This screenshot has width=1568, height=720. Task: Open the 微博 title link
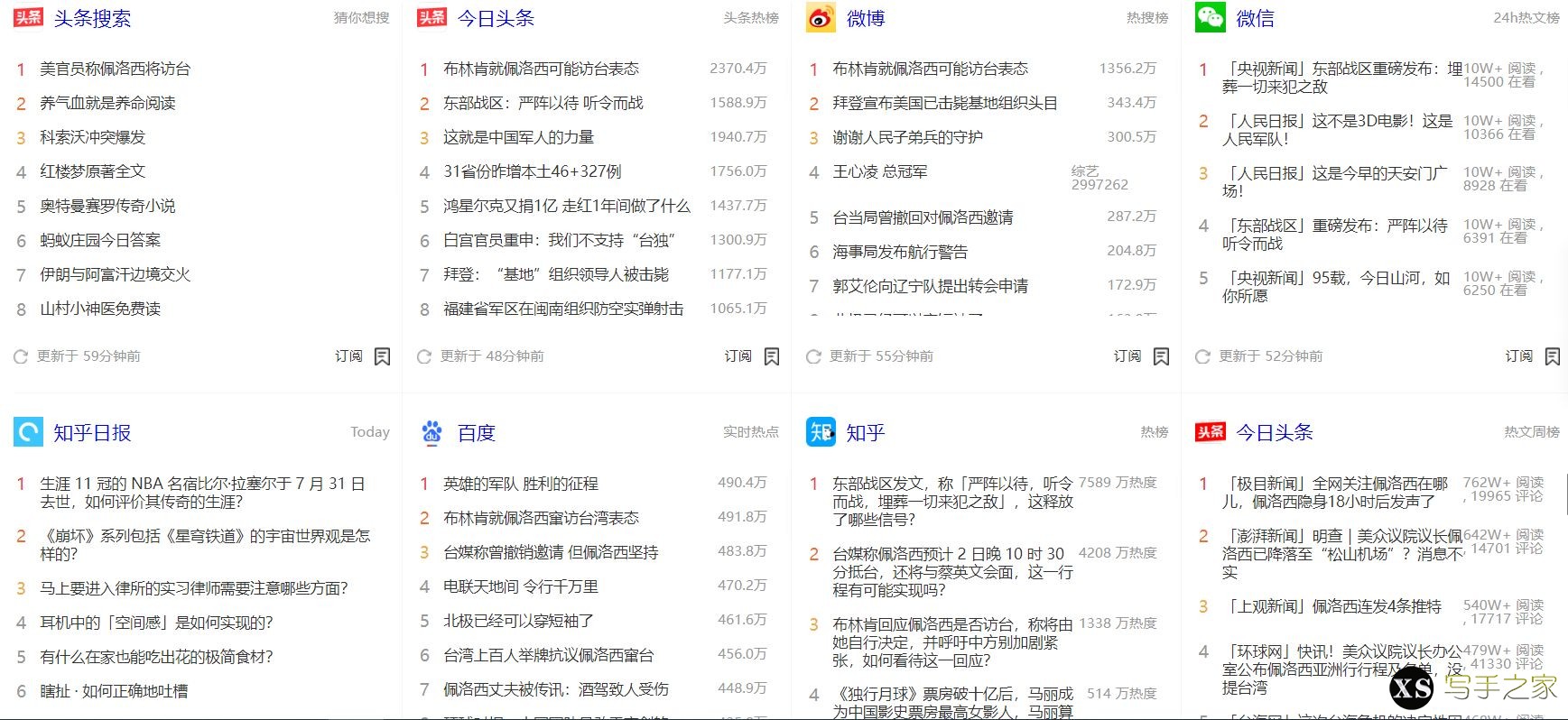(x=866, y=18)
